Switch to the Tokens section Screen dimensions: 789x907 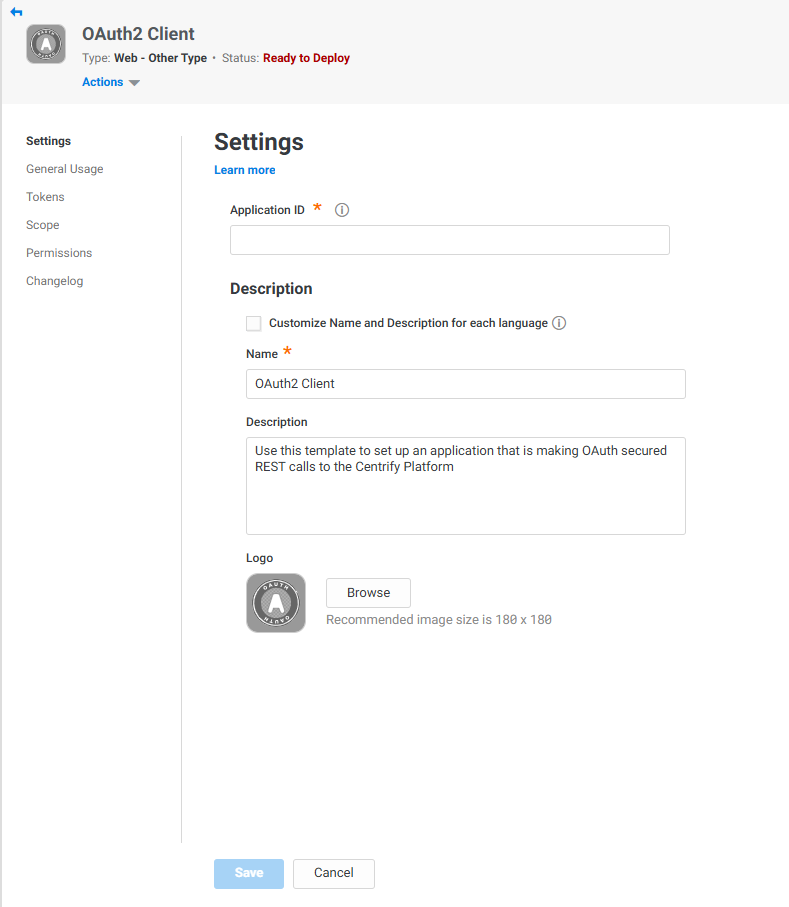(44, 197)
